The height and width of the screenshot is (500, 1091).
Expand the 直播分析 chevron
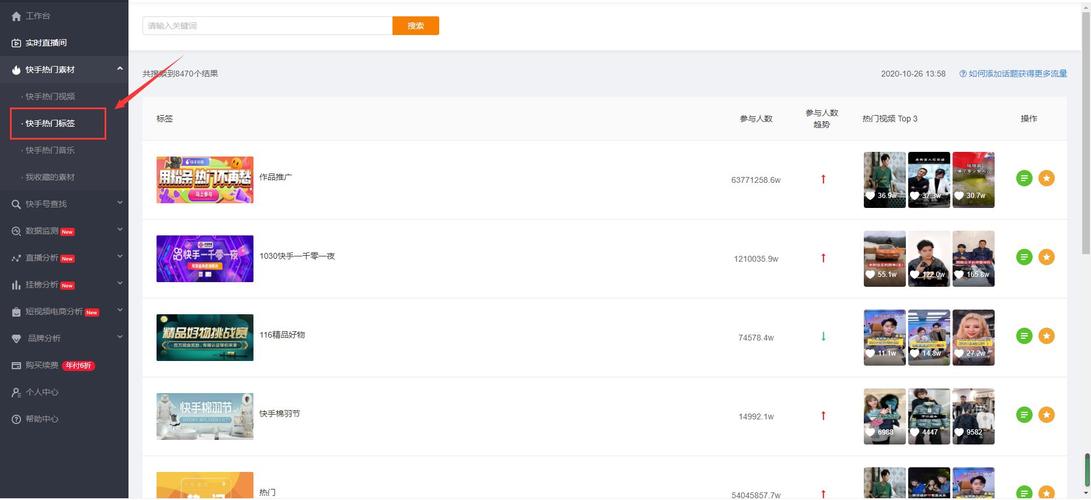tap(120, 257)
